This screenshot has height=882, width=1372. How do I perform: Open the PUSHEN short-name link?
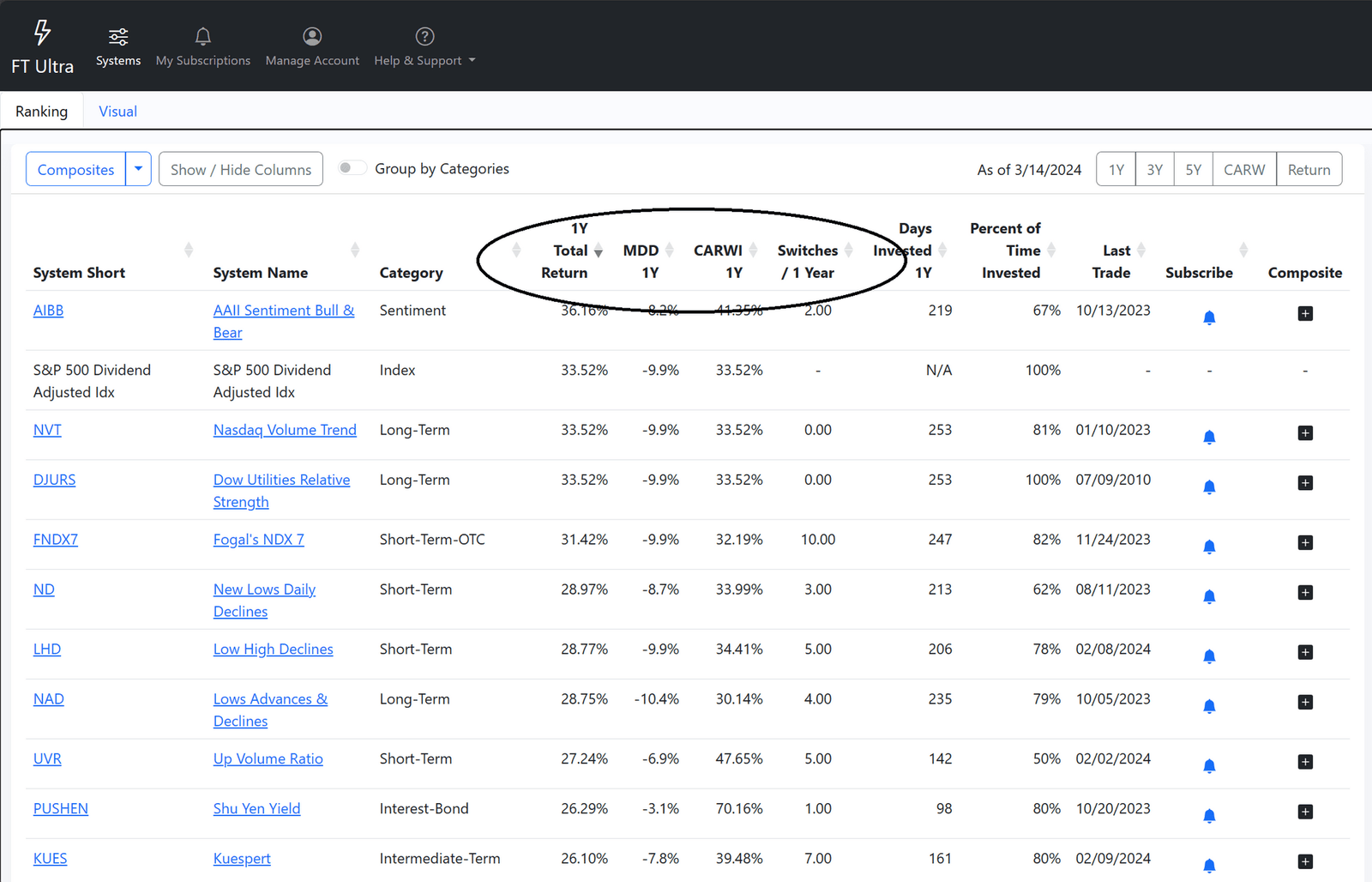point(61,809)
